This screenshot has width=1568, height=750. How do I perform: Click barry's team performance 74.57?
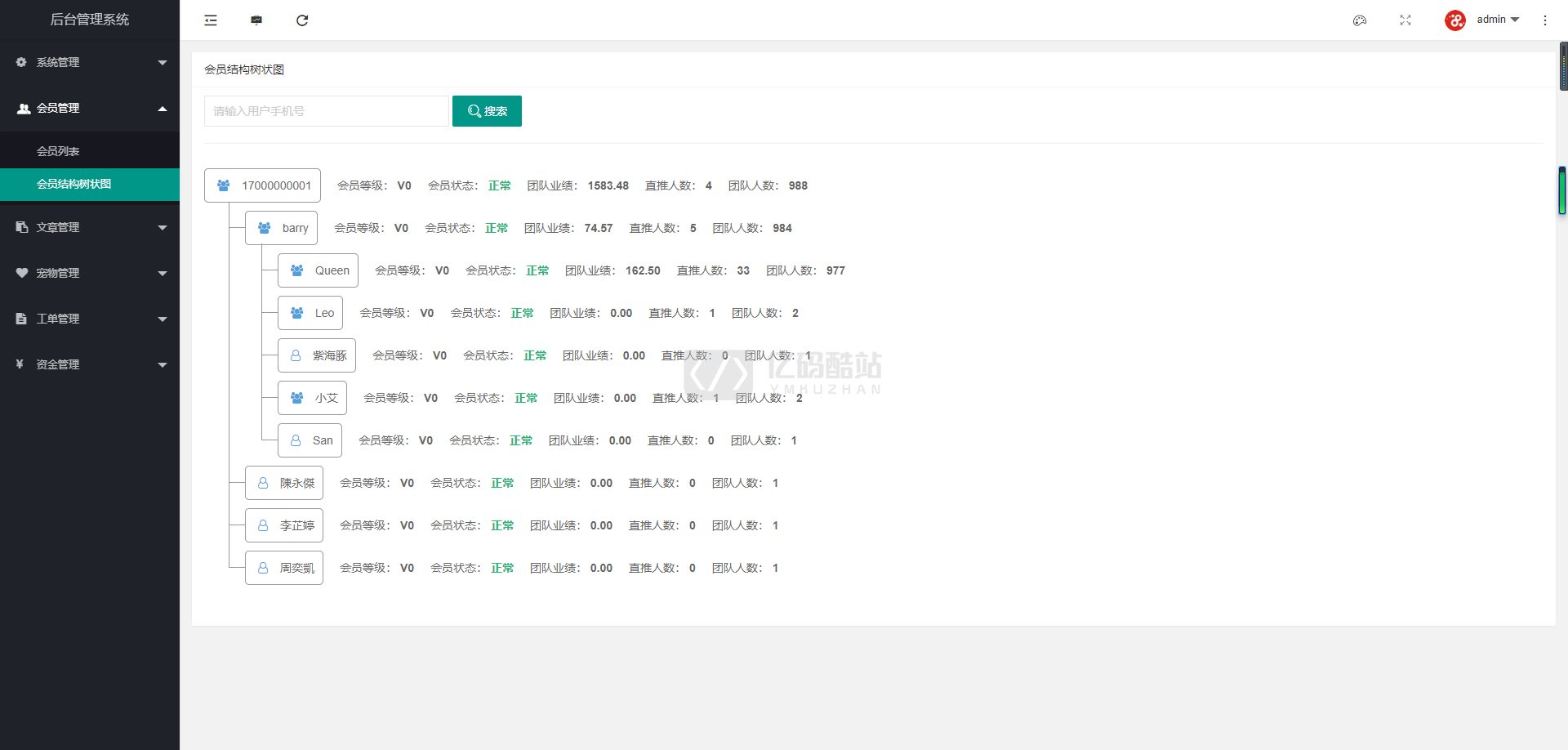tap(599, 228)
